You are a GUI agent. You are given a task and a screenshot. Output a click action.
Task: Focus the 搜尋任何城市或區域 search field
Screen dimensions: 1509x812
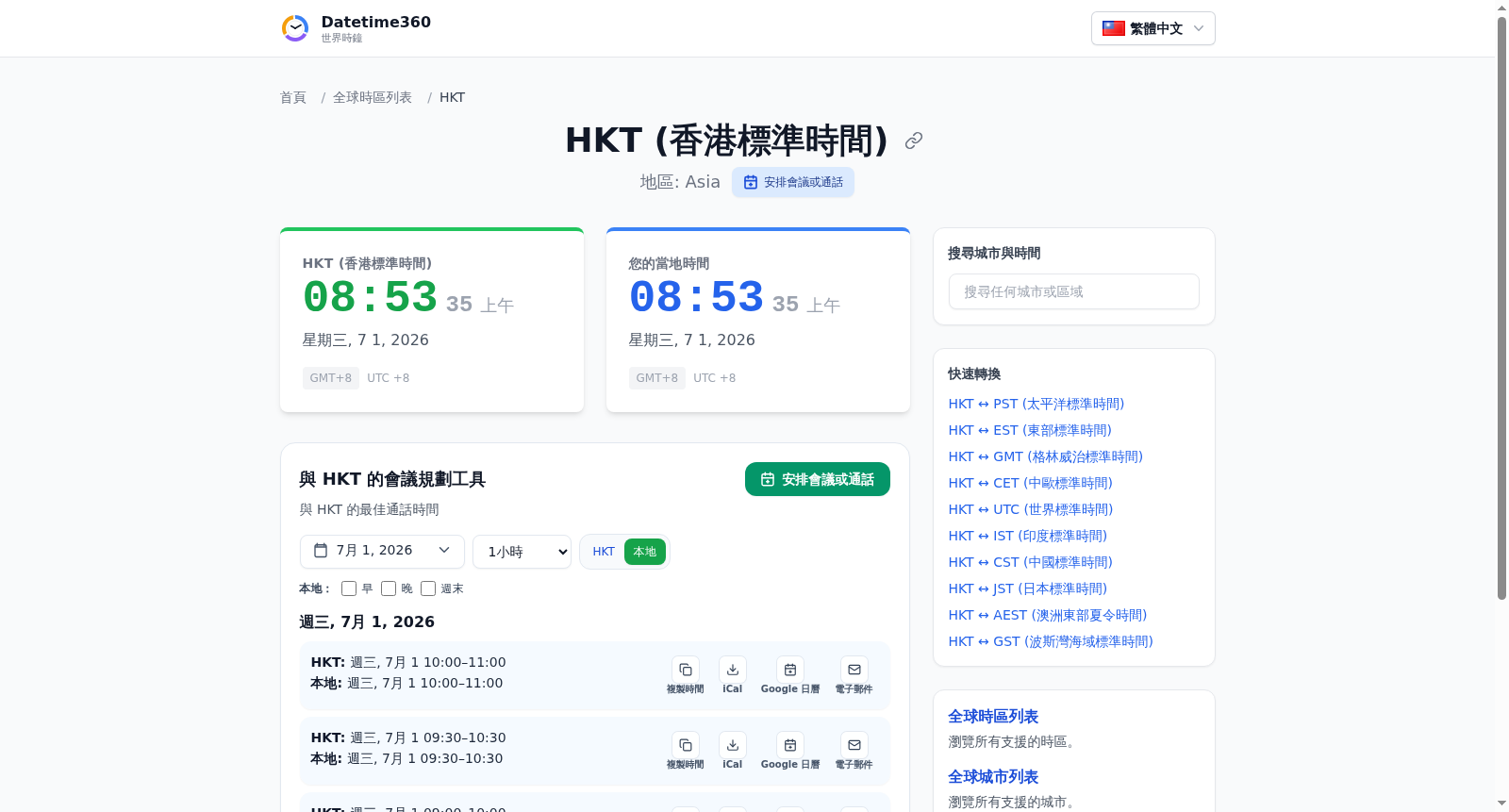pyautogui.click(x=1074, y=291)
